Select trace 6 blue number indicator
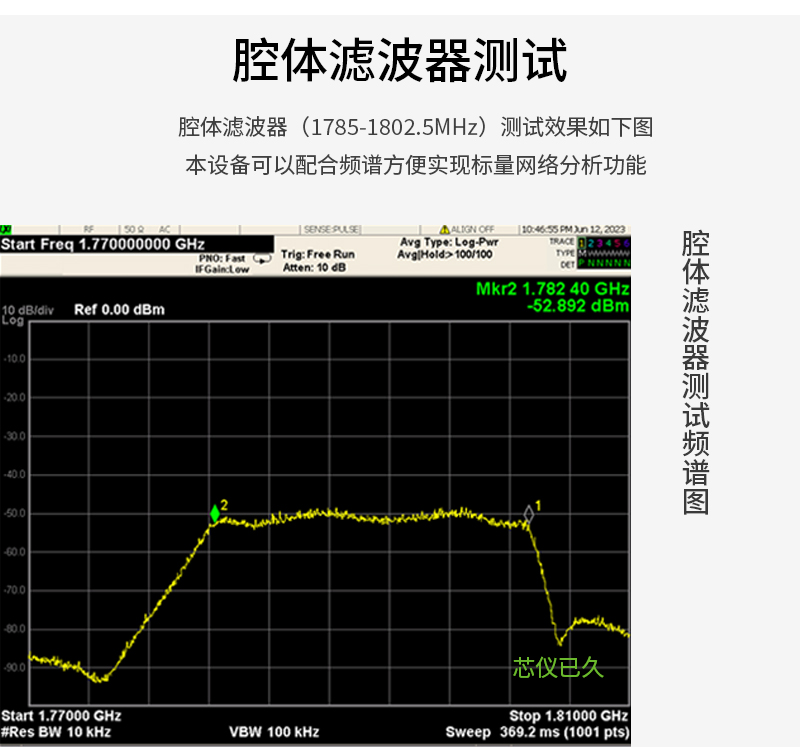The height and width of the screenshot is (747, 800). [x=627, y=243]
